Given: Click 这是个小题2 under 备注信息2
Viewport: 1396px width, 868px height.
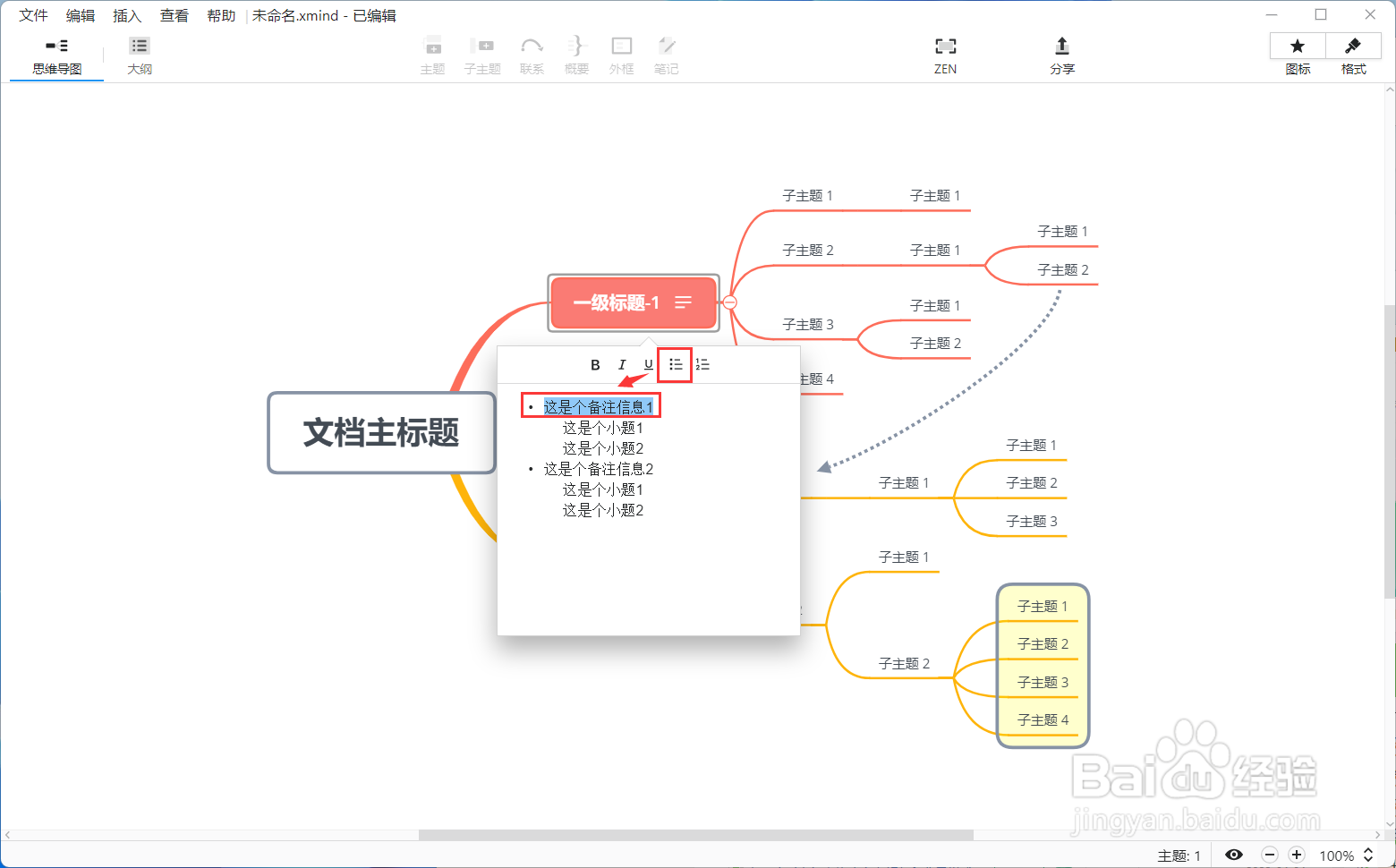Looking at the screenshot, I should coord(603,510).
